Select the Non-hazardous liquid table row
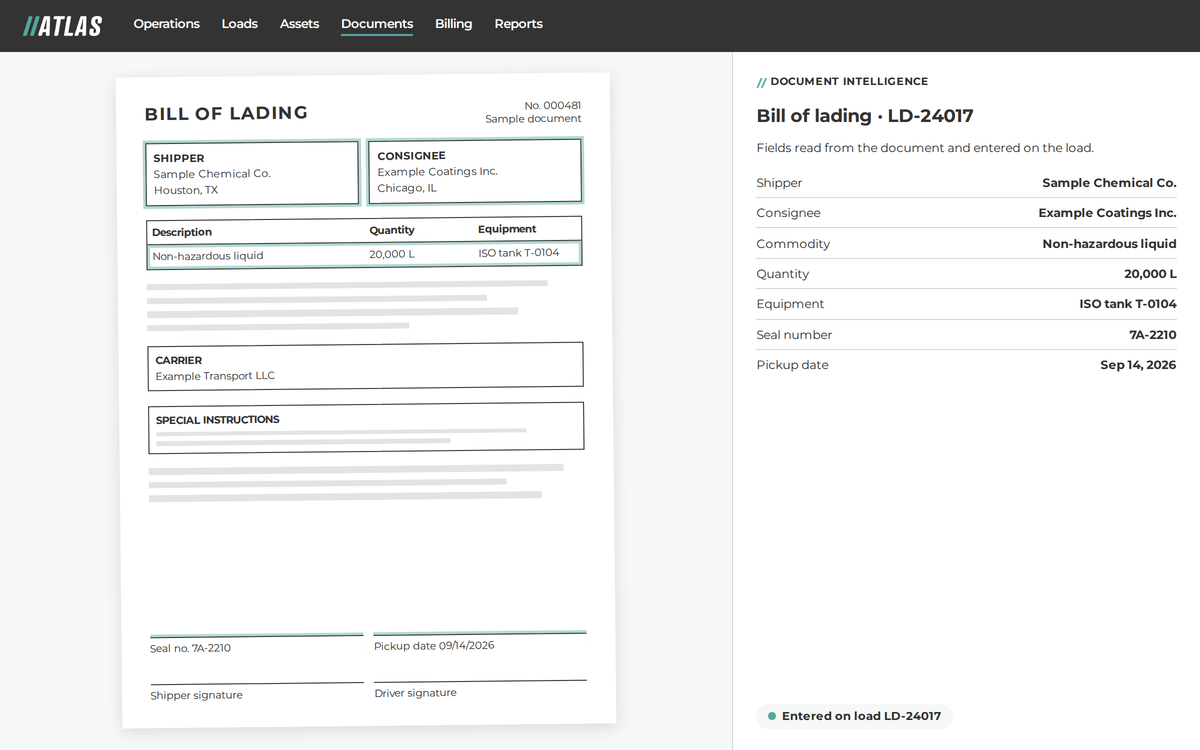The width and height of the screenshot is (1200, 750). click(x=363, y=254)
